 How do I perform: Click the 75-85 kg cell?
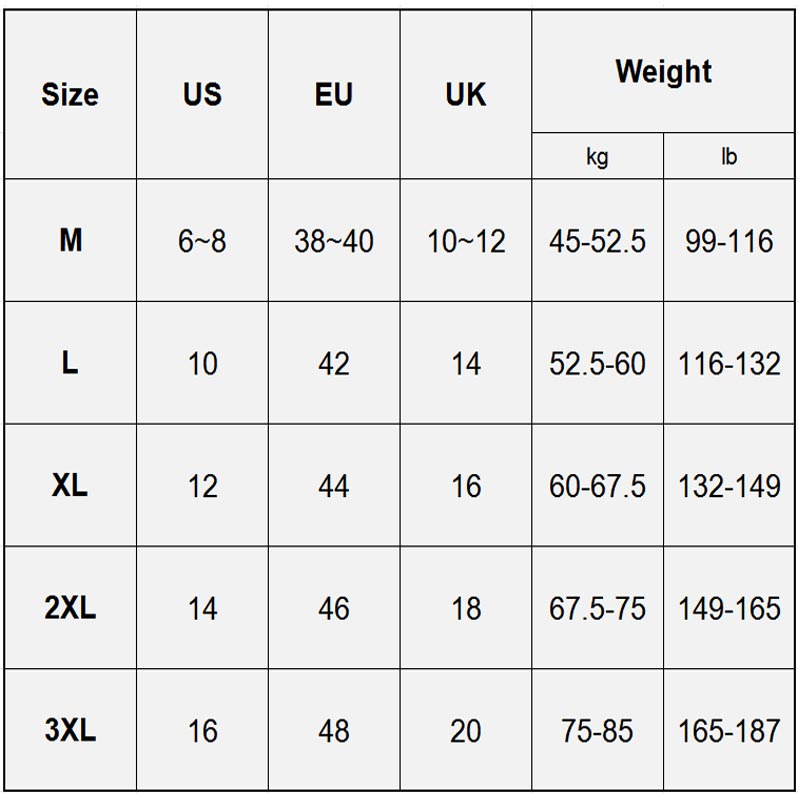click(x=597, y=731)
